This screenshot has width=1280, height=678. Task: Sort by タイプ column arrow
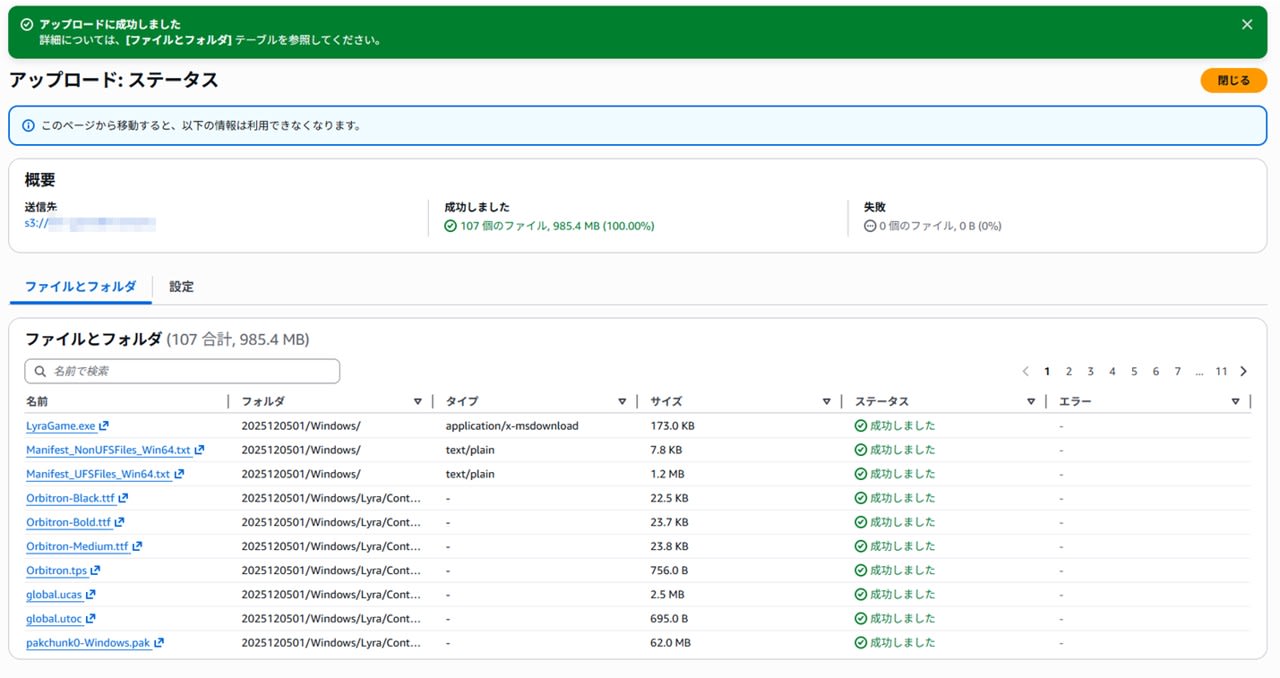point(622,402)
